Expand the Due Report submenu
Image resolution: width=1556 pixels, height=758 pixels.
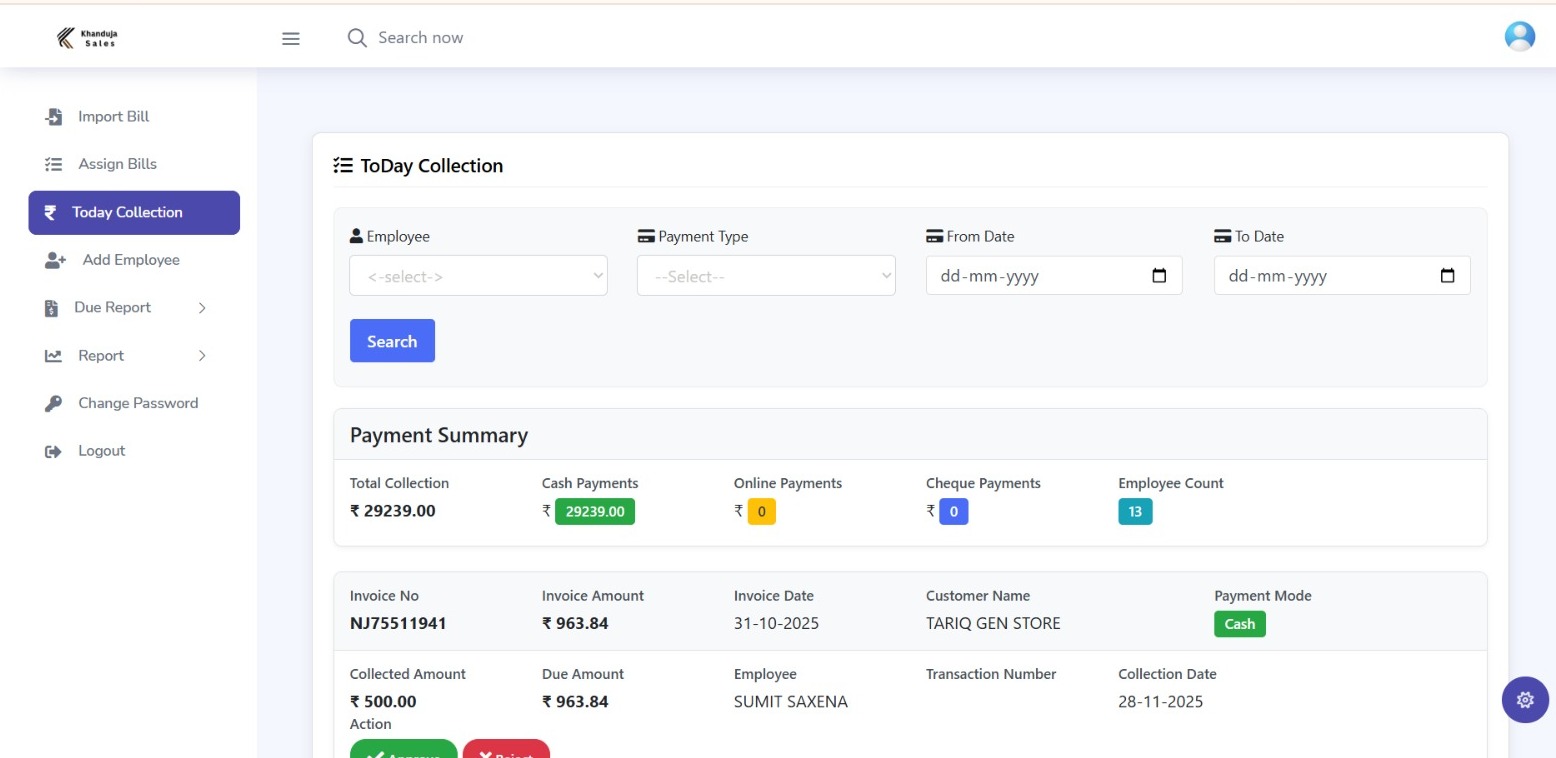tap(201, 308)
